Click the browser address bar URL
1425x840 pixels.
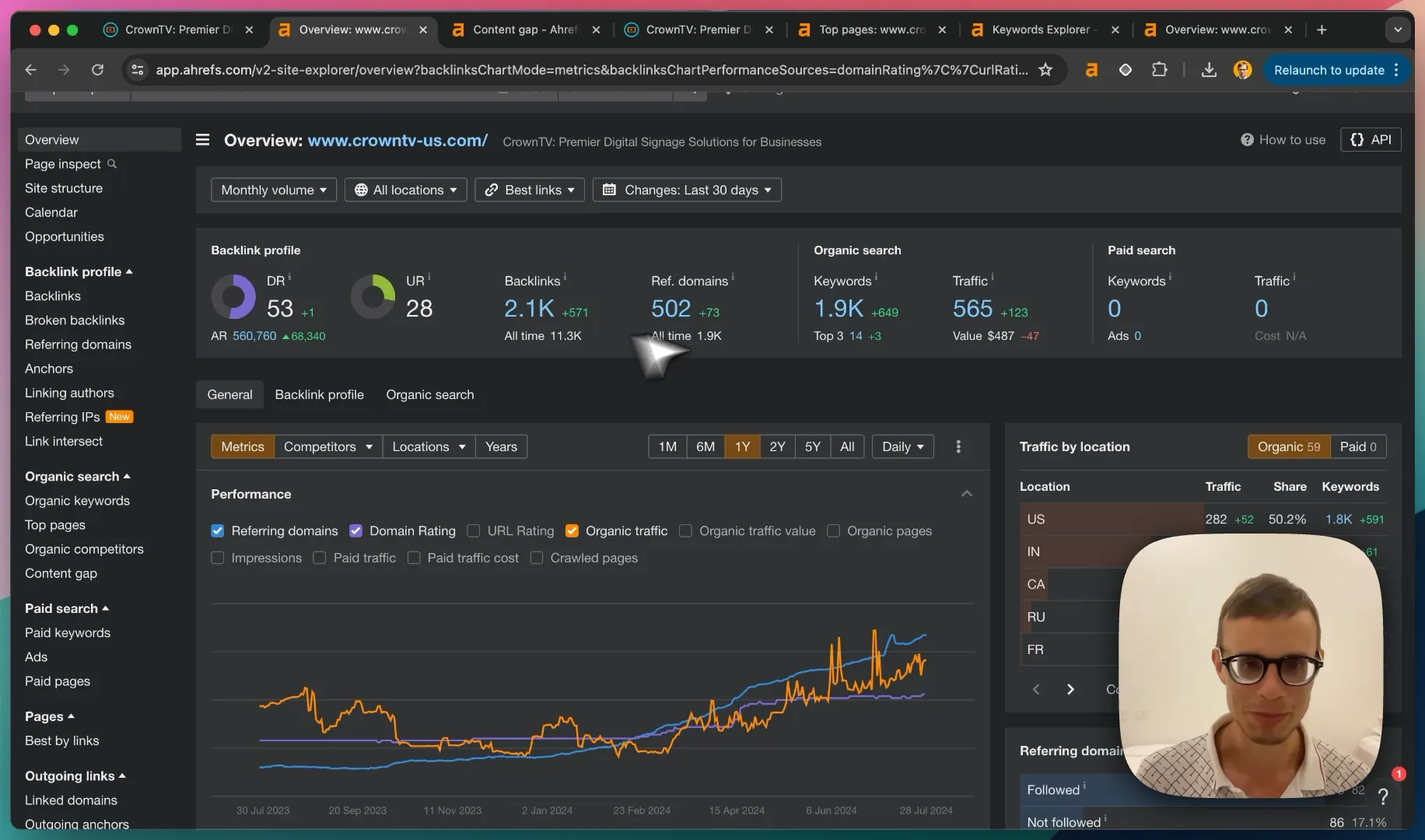[x=591, y=70]
